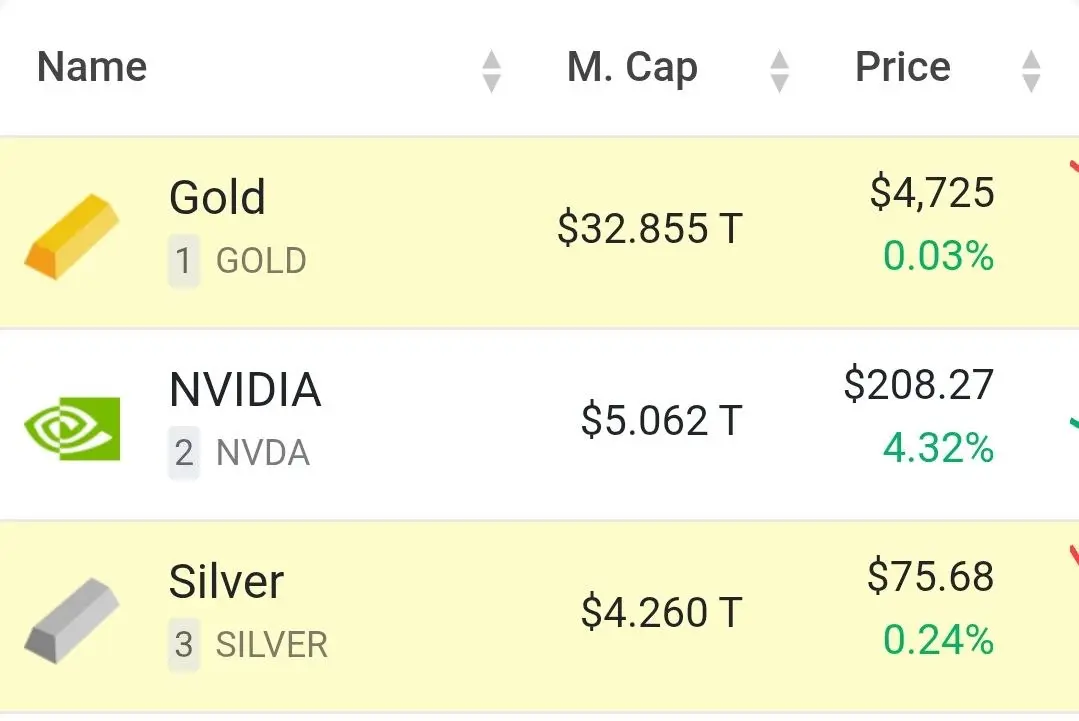Click Gold's $32.855 T market cap
Screen dimensions: 1079x721
(649, 228)
